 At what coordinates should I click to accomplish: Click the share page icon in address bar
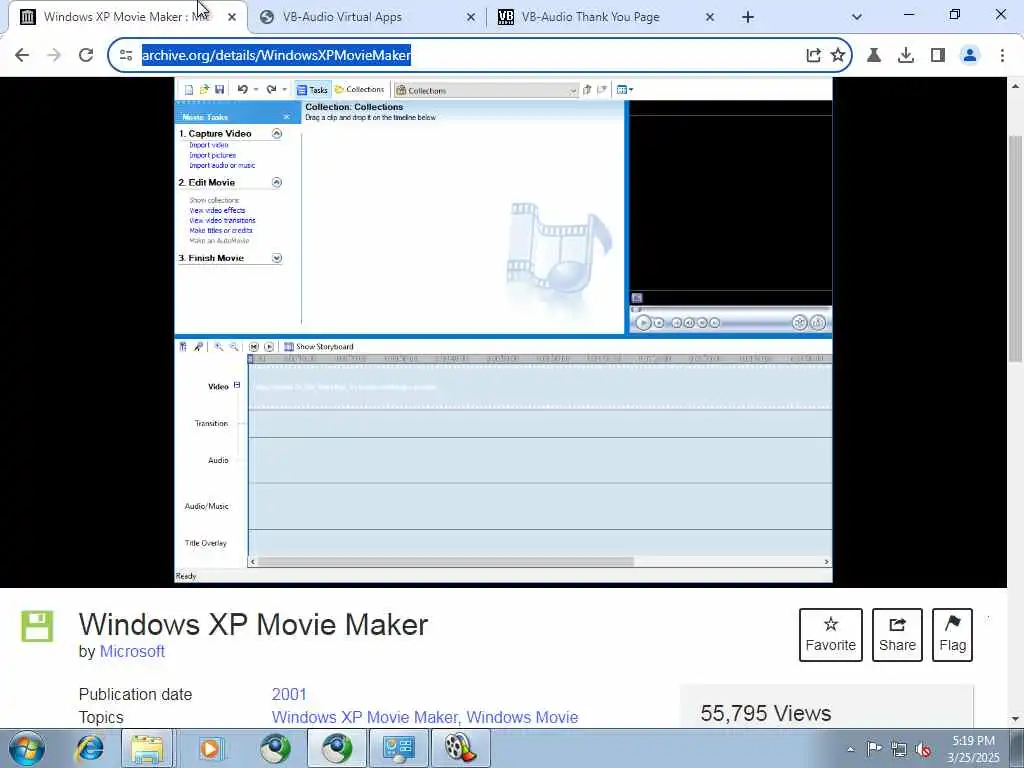(813, 56)
